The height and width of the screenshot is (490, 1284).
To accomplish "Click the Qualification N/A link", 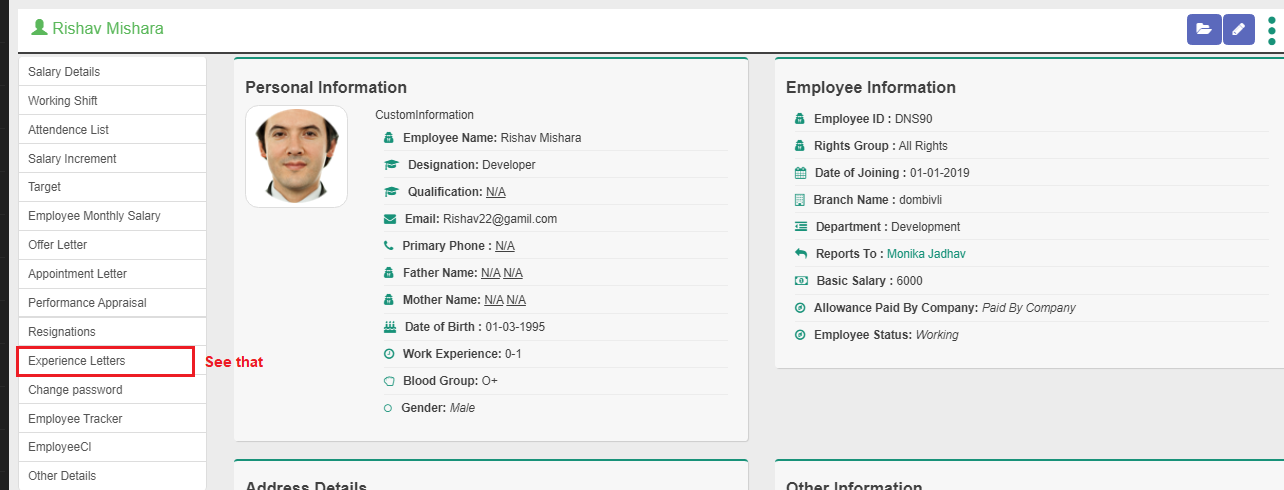I will click(496, 192).
